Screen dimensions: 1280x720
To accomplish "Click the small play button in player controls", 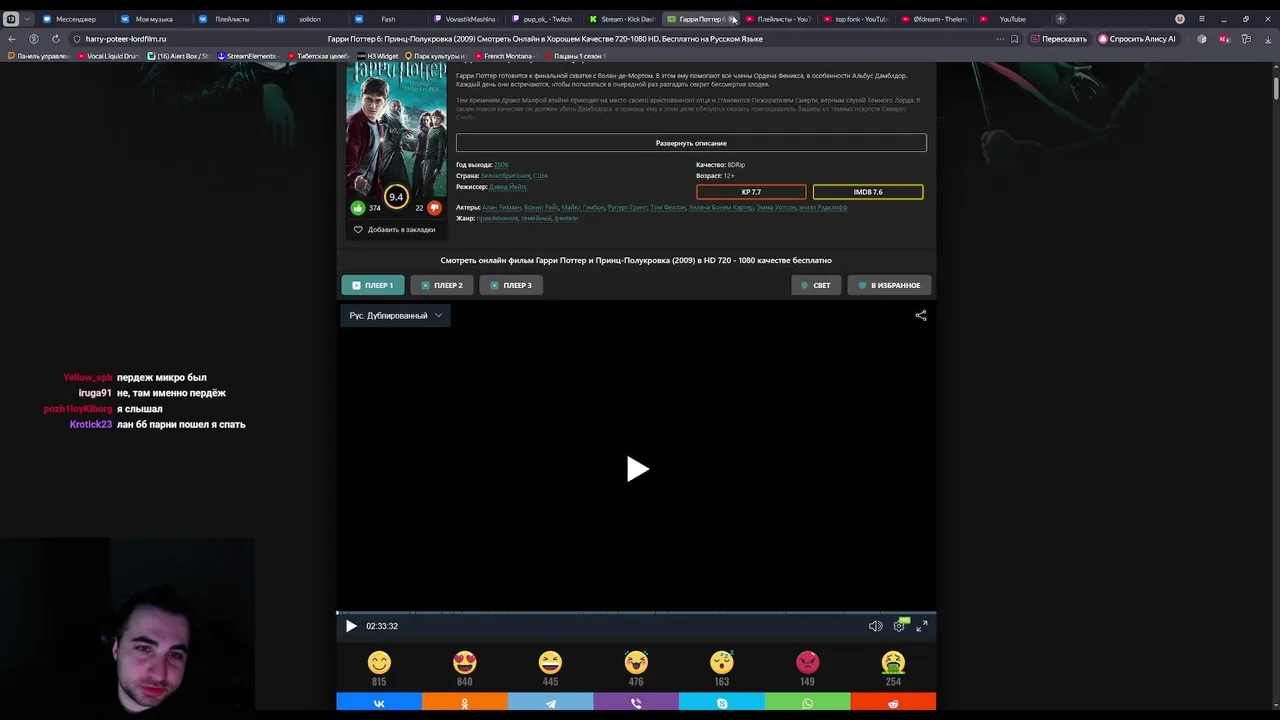I will pyautogui.click(x=351, y=626).
